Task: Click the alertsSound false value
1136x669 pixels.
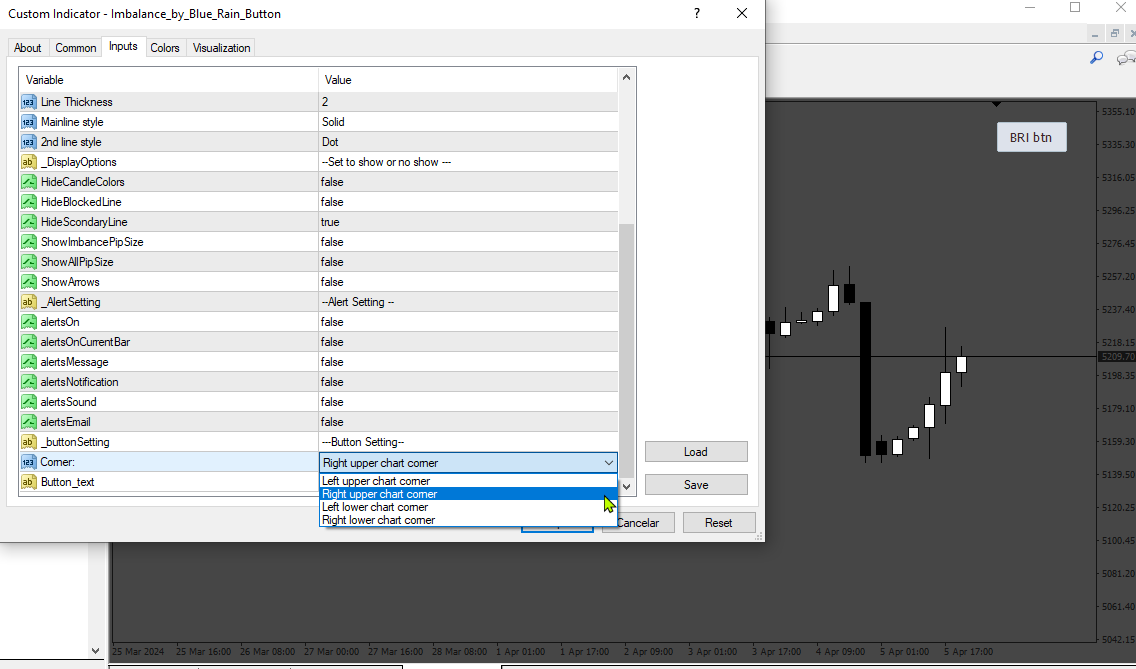Action: (x=333, y=402)
